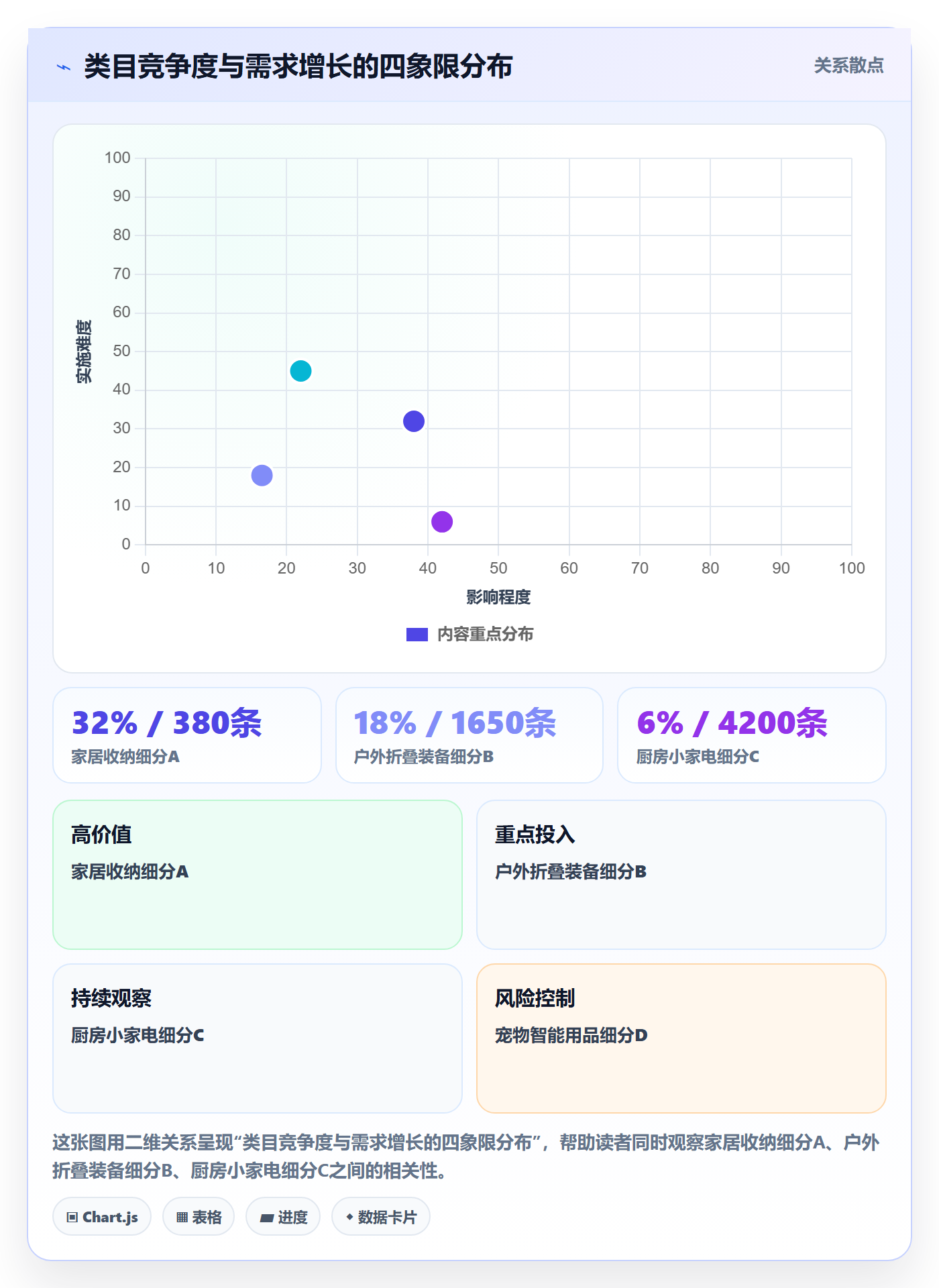Click the purple scatter point near the x-axis
This screenshot has height=1288, width=939.
click(x=442, y=521)
